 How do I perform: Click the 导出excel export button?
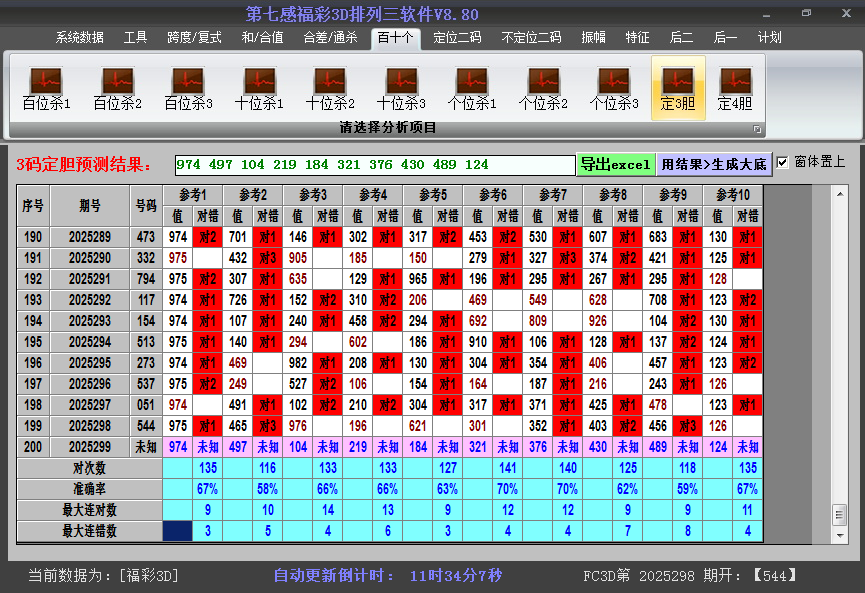pyautogui.click(x=617, y=163)
